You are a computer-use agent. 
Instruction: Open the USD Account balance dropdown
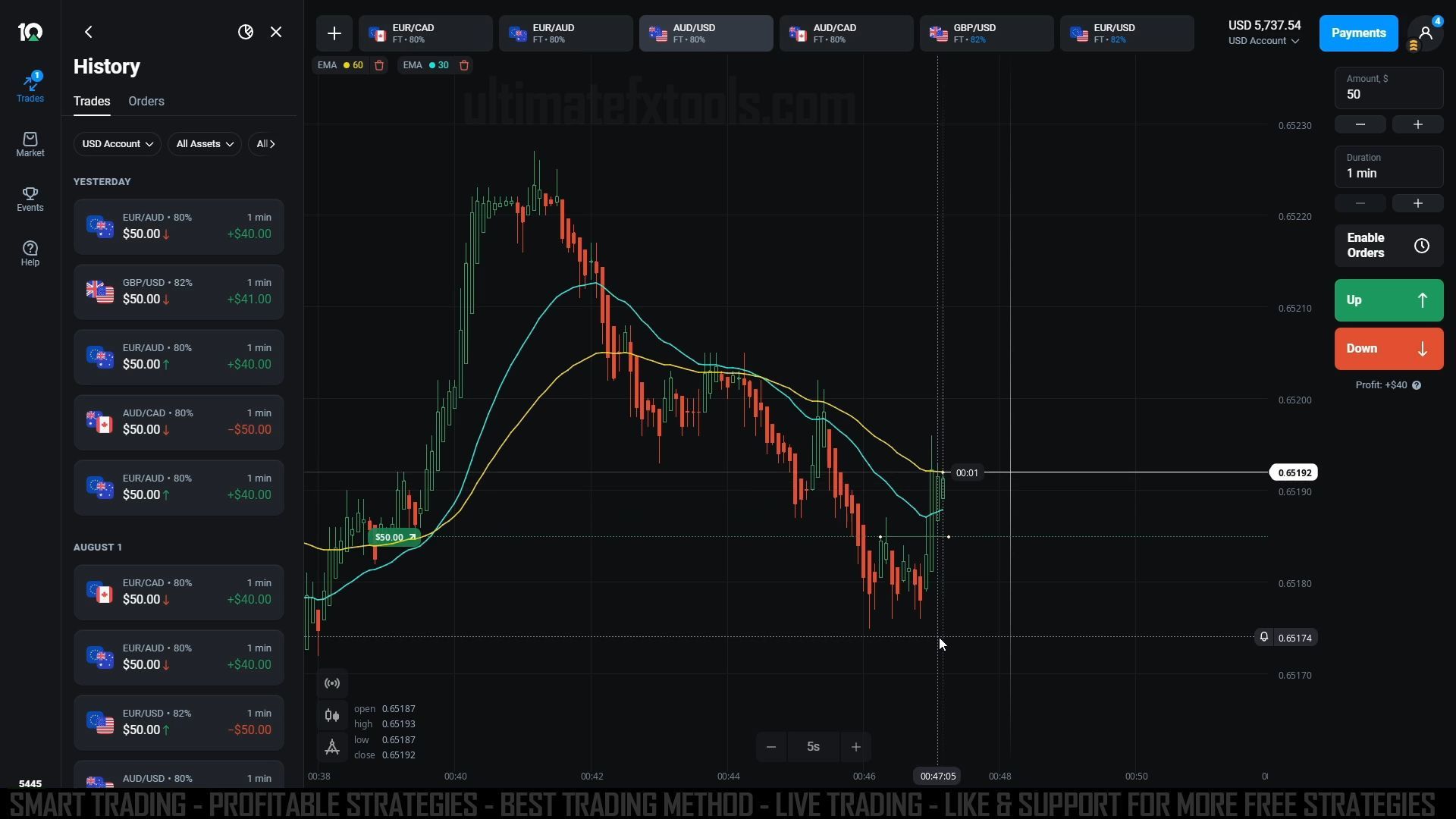(x=1264, y=41)
